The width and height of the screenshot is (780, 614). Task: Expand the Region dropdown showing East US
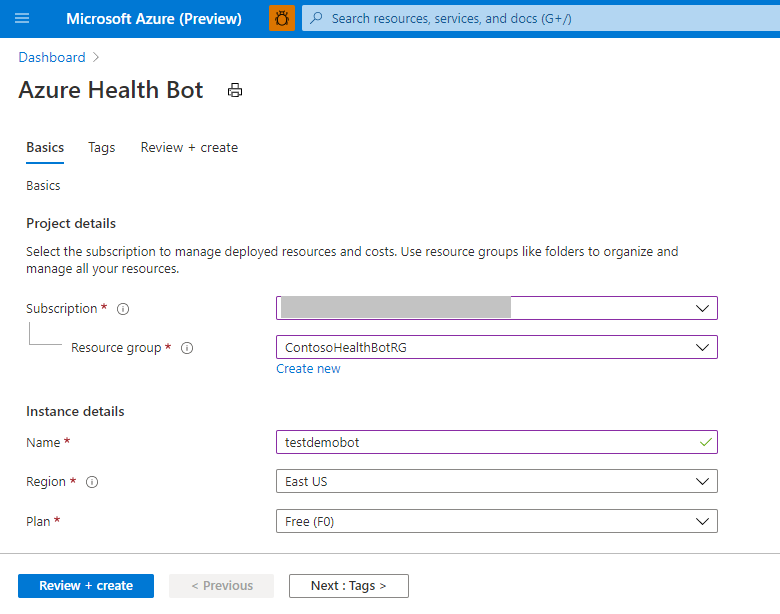[497, 481]
